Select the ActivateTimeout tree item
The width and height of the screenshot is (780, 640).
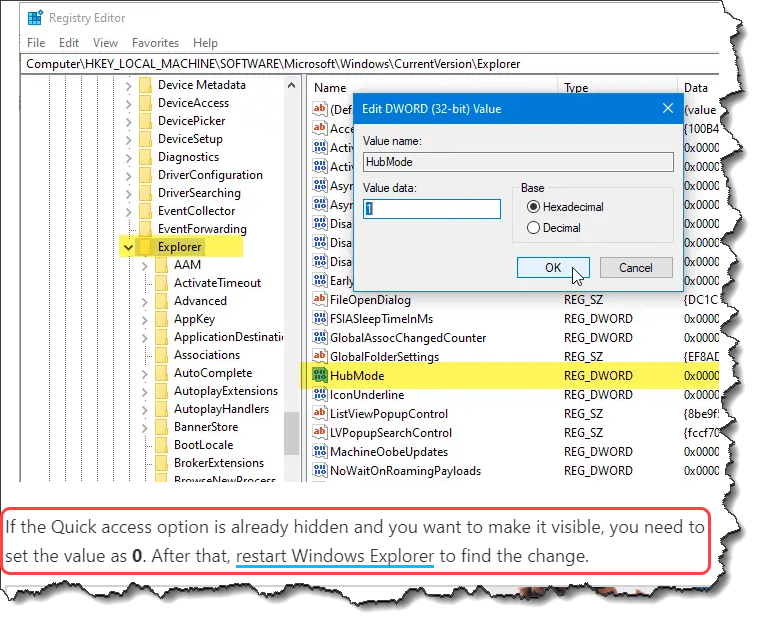pyautogui.click(x=217, y=283)
